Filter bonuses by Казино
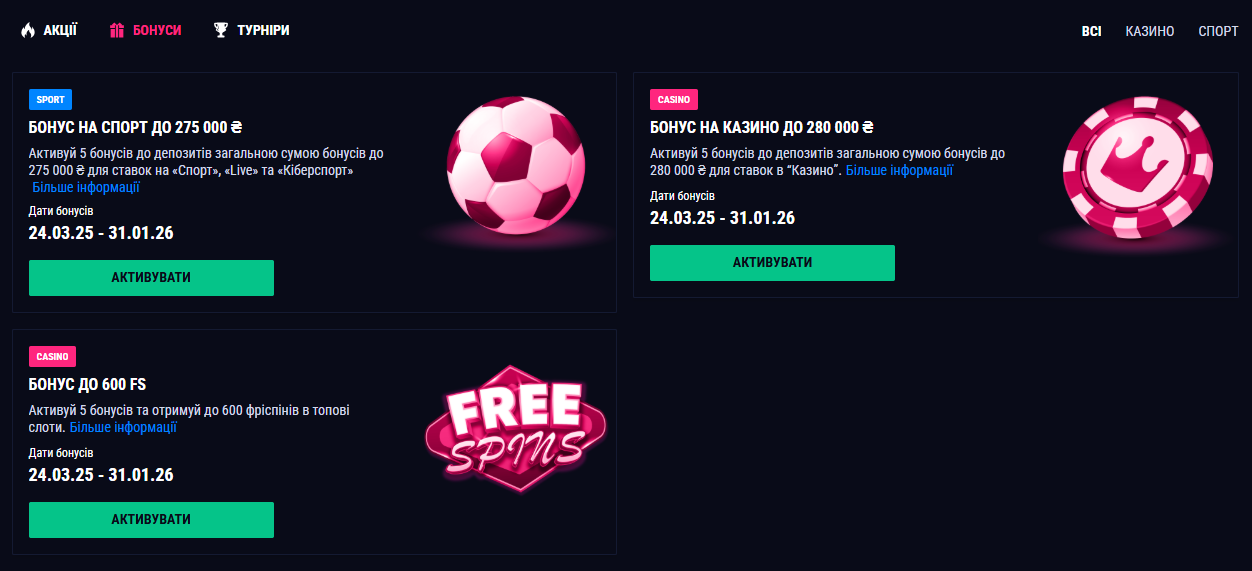 (1149, 31)
